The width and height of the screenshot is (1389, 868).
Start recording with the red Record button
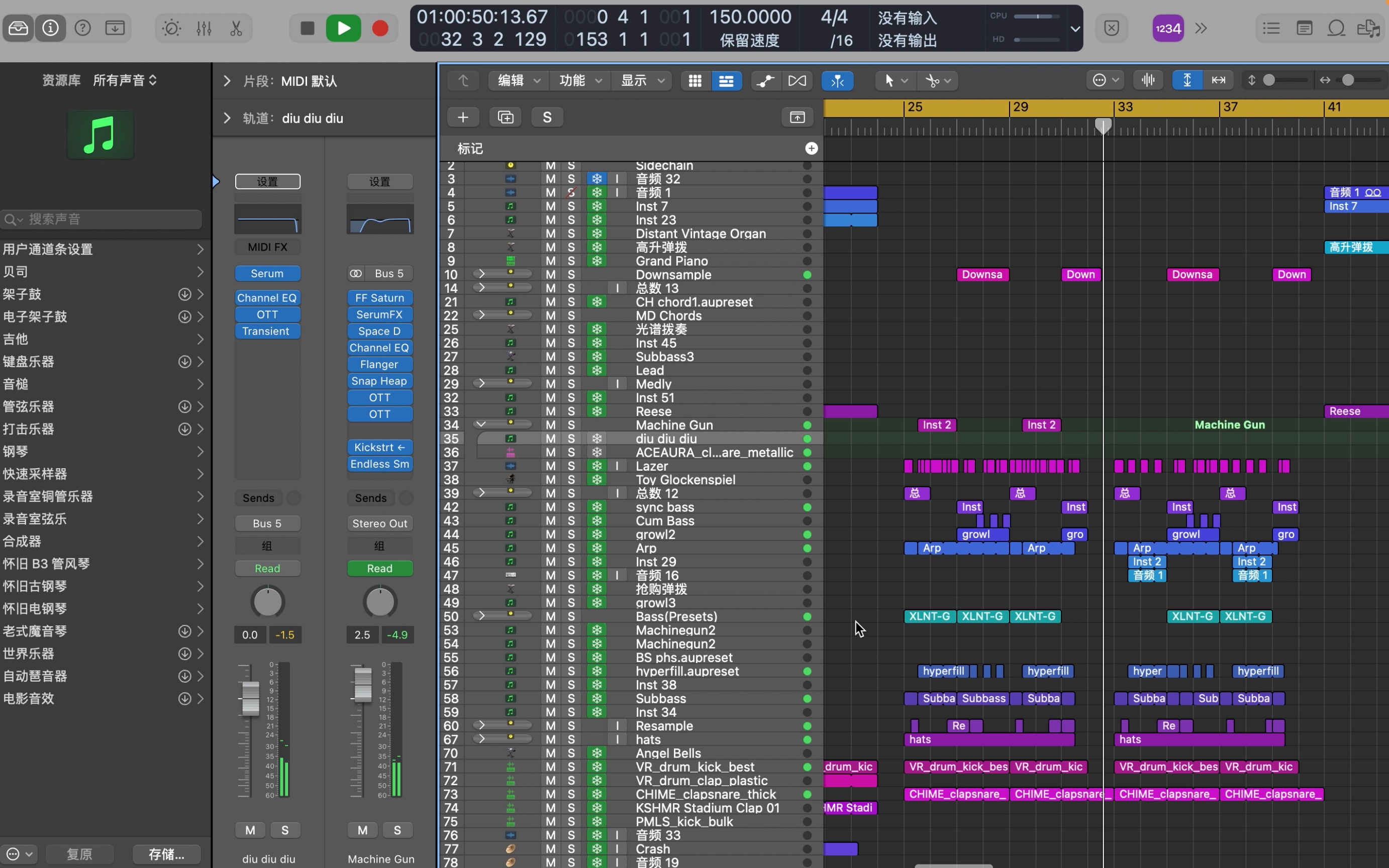point(380,28)
